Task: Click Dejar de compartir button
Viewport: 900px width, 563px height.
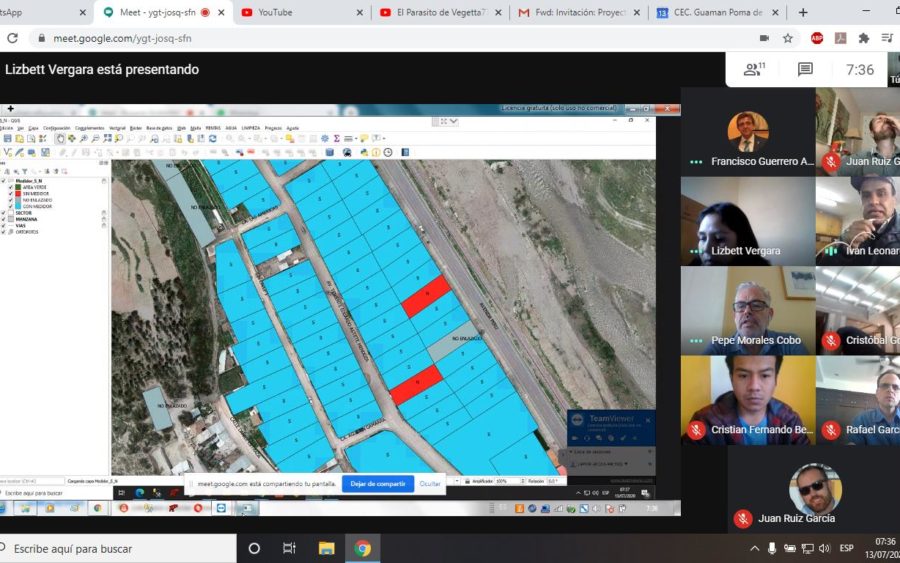Action: coord(378,484)
